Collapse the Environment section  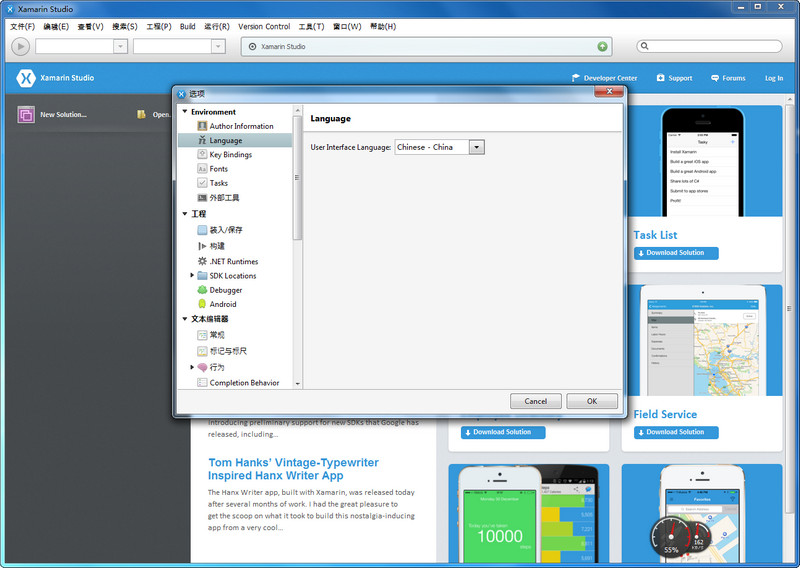(x=185, y=112)
